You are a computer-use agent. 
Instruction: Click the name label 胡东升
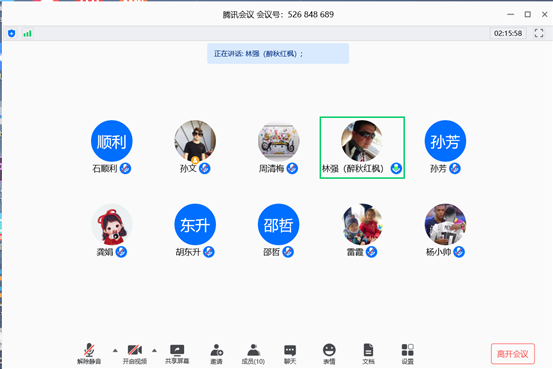[188, 252]
